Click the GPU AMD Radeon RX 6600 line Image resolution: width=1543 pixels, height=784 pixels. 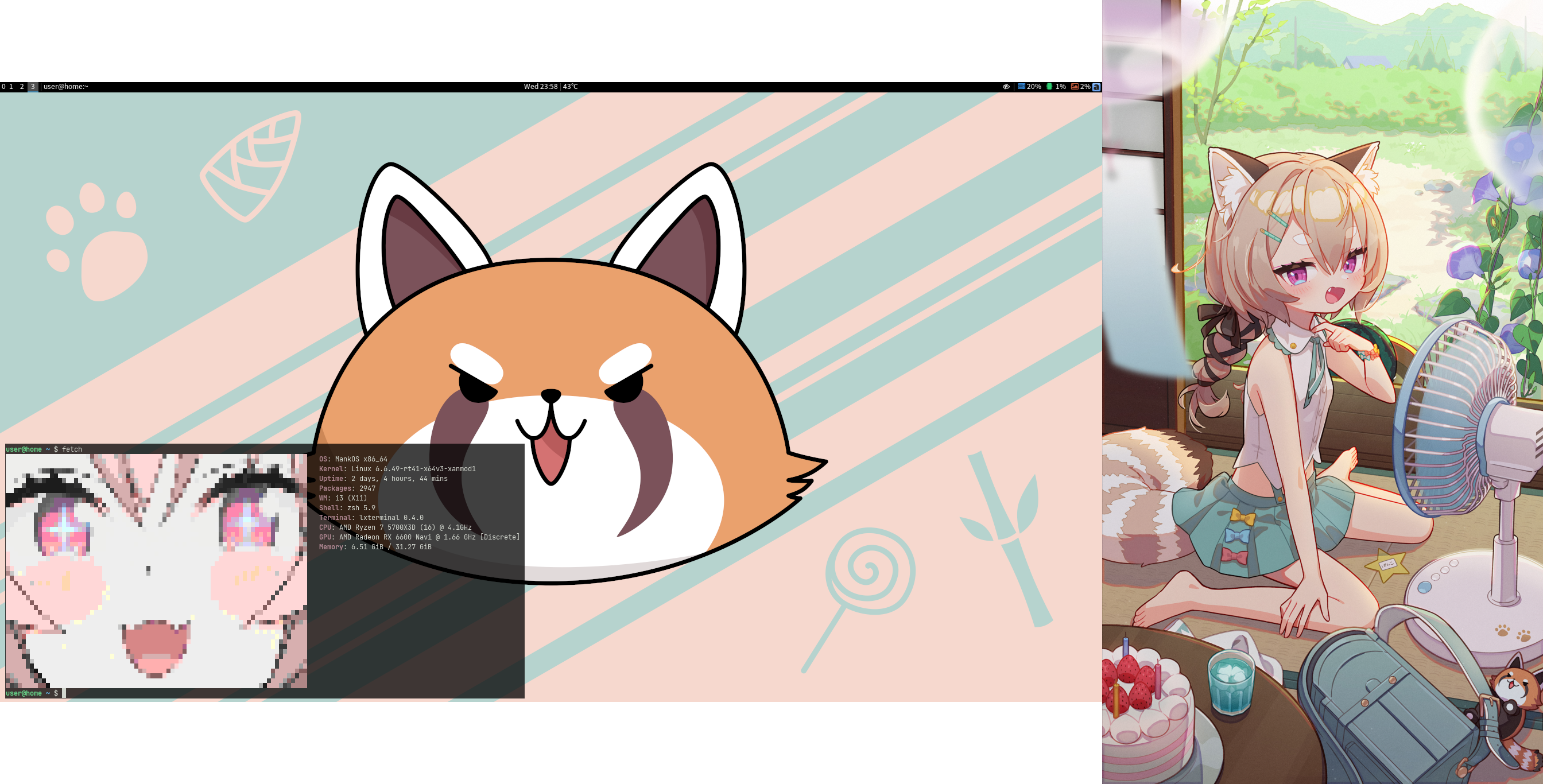419,537
